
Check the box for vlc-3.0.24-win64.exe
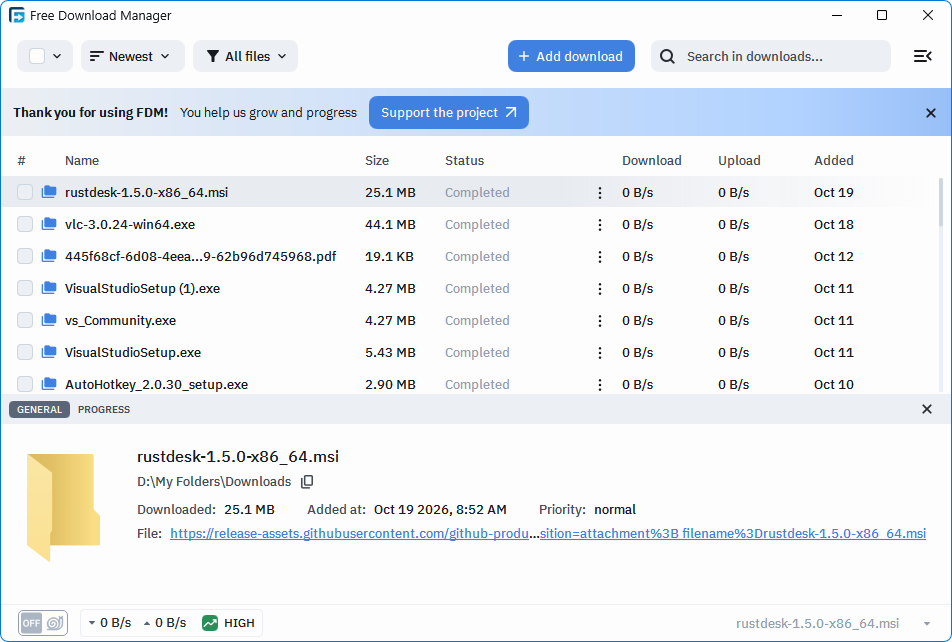pyautogui.click(x=25, y=224)
